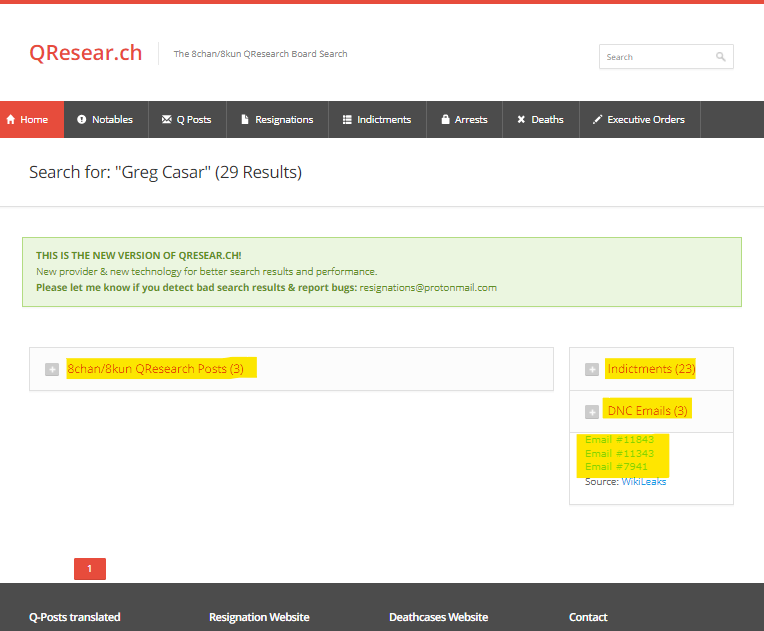Click the Home house icon

[x=11, y=119]
